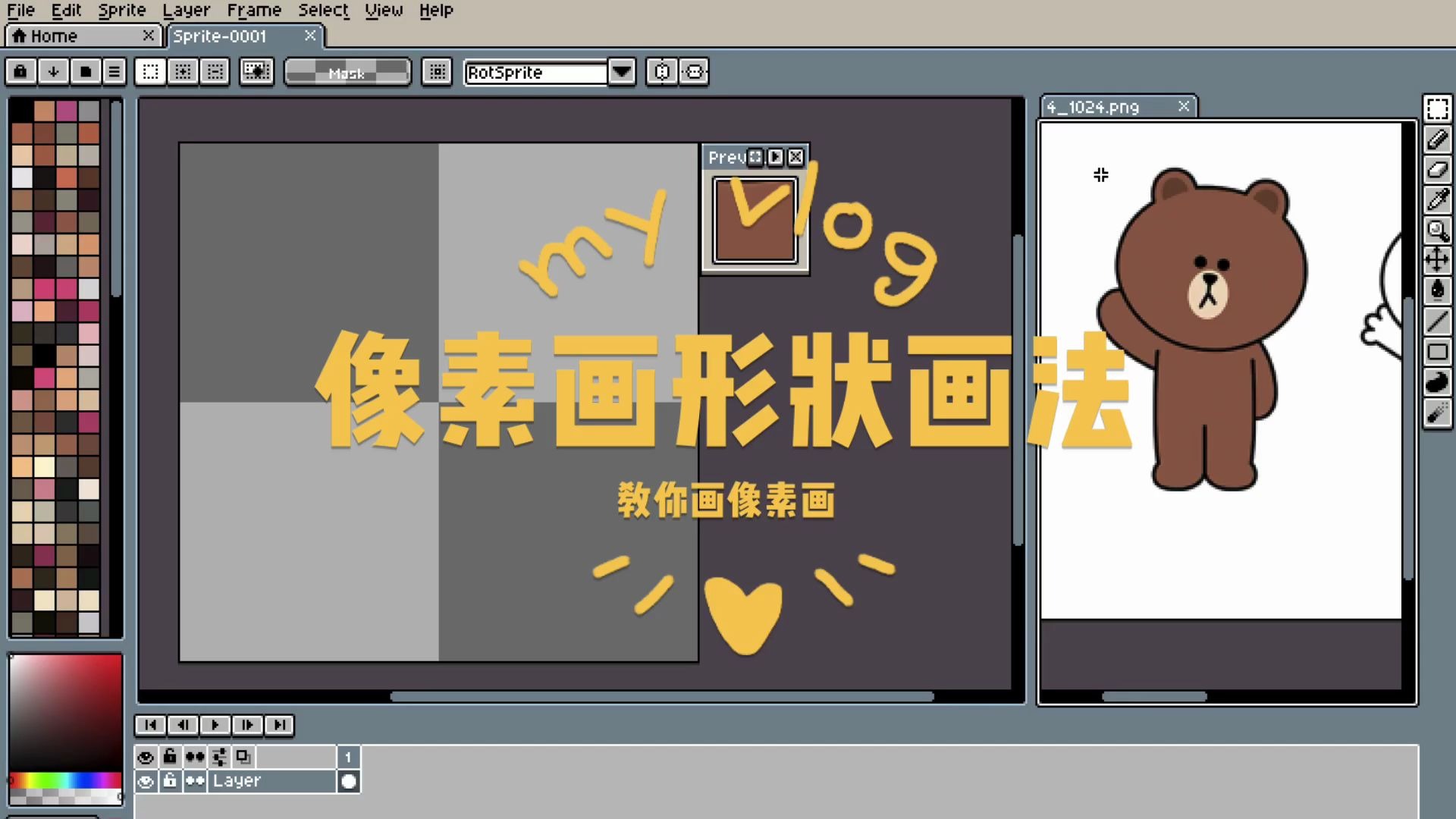Open the Sprite menu

pos(121,11)
